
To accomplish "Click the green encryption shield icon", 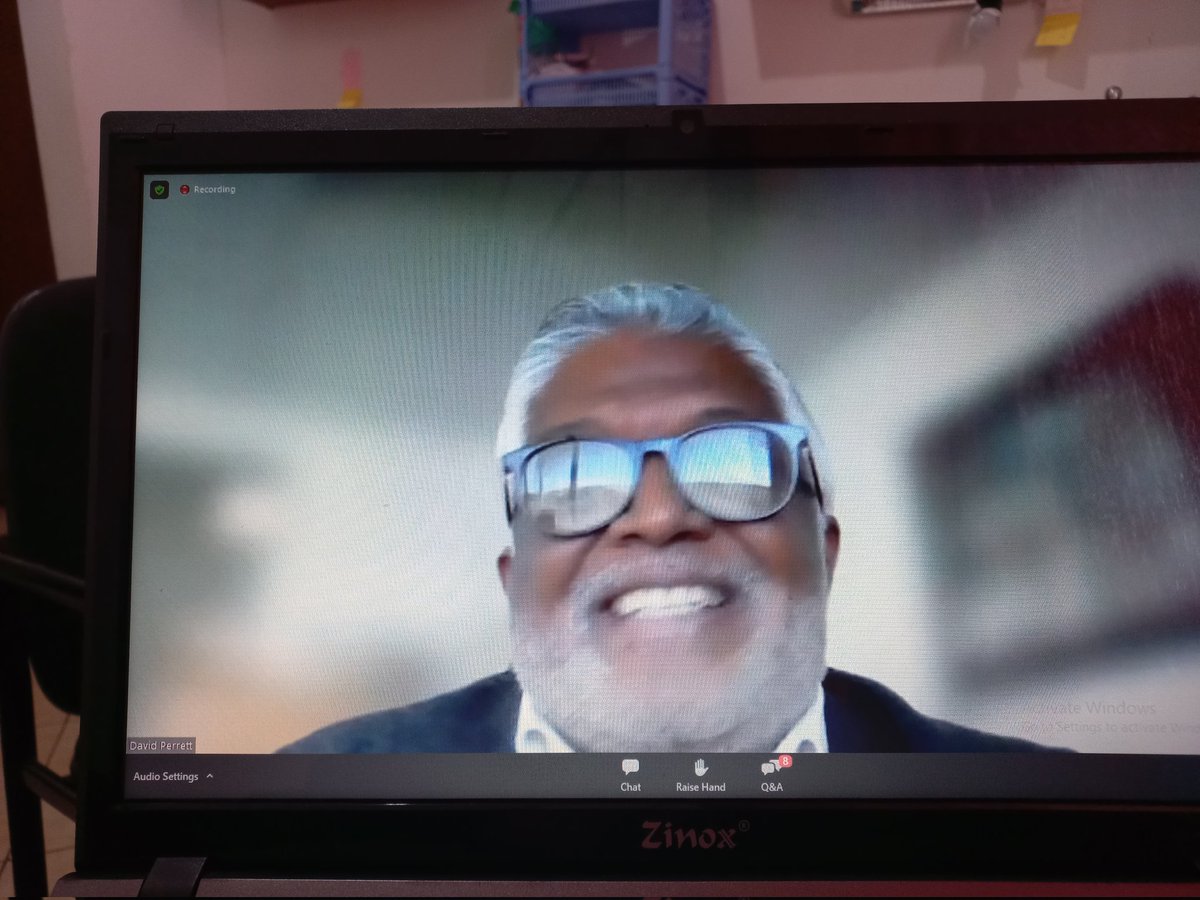I will click(159, 189).
